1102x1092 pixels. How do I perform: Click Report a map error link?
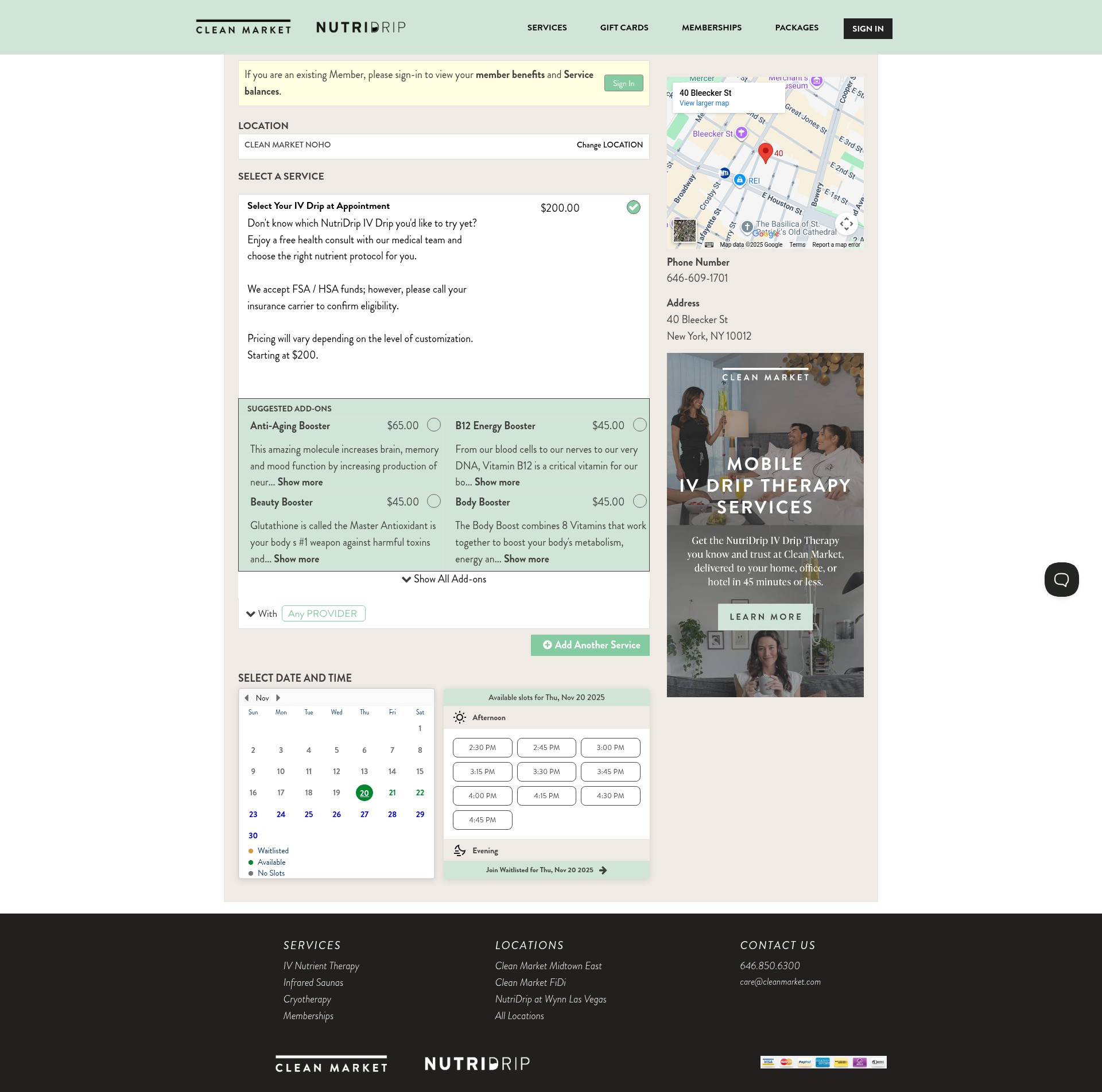tap(836, 245)
